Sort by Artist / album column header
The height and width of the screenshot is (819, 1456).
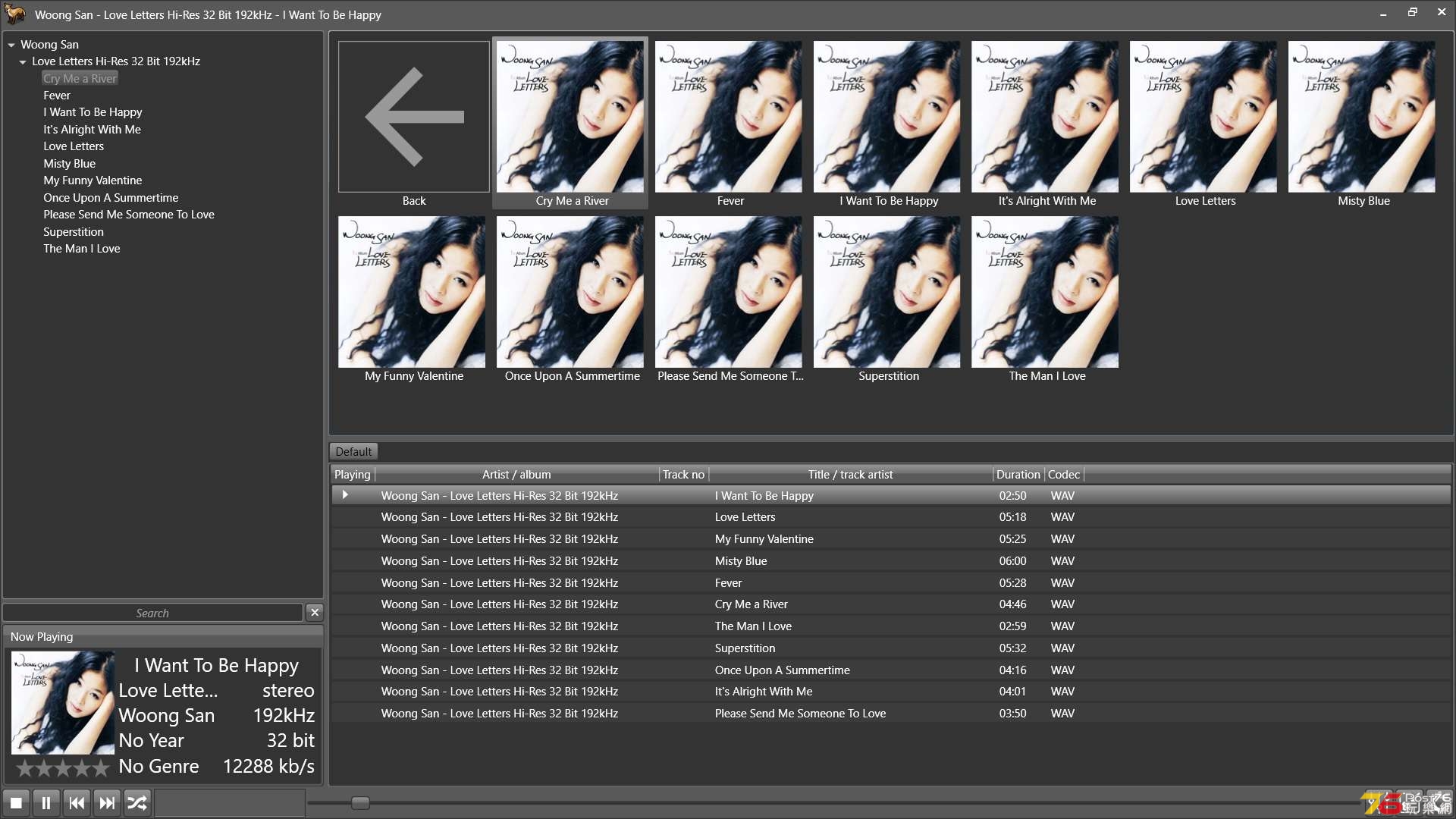pos(517,475)
